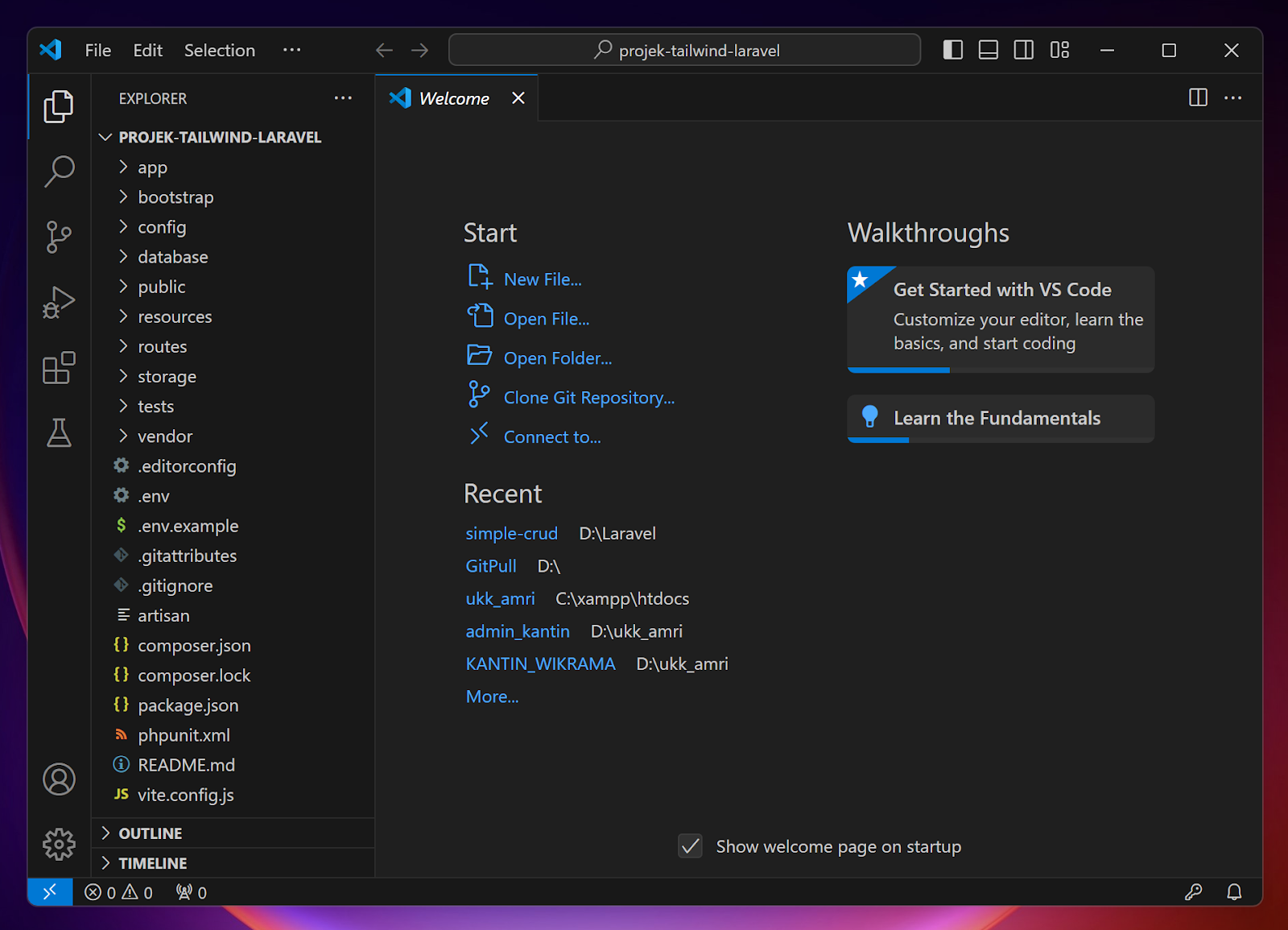This screenshot has width=1288, height=930.
Task: Click the Open Folder... link
Action: 558,358
